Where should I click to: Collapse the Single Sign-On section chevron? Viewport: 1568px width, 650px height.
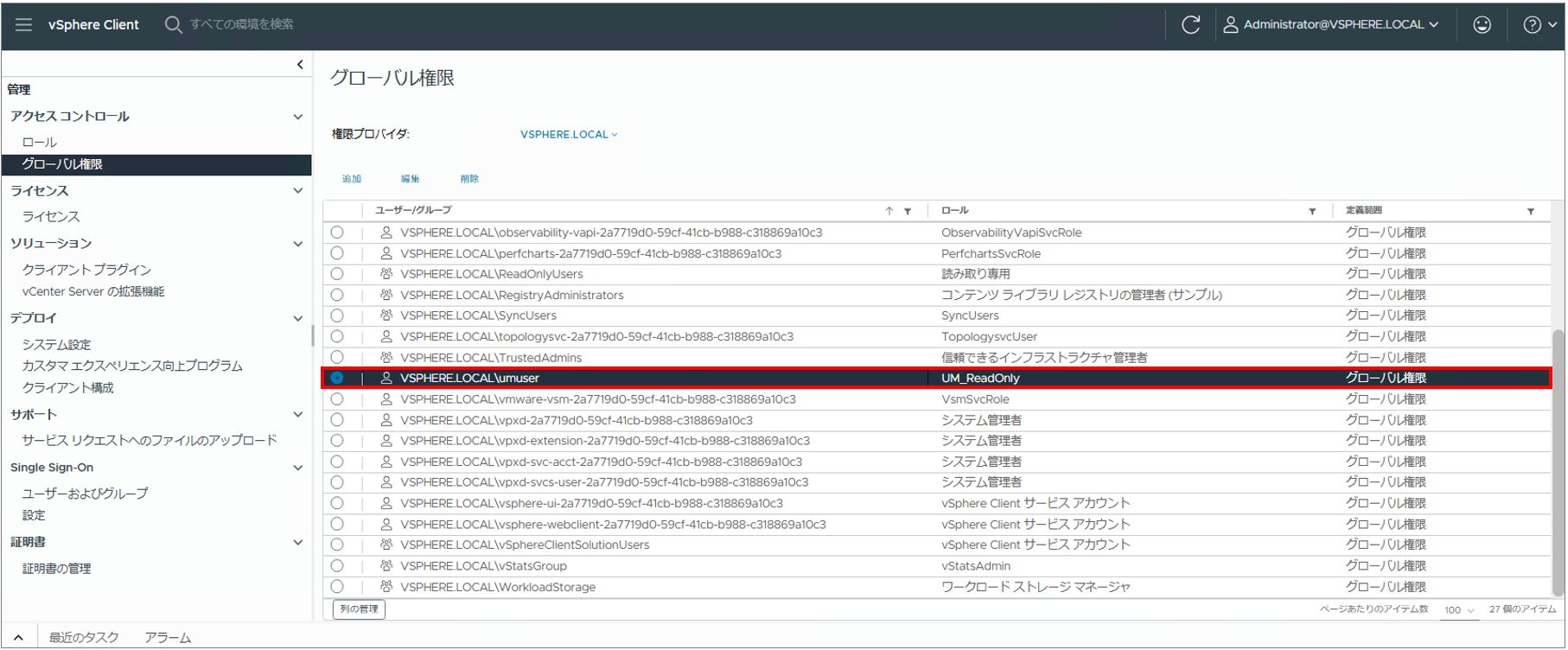click(x=298, y=468)
